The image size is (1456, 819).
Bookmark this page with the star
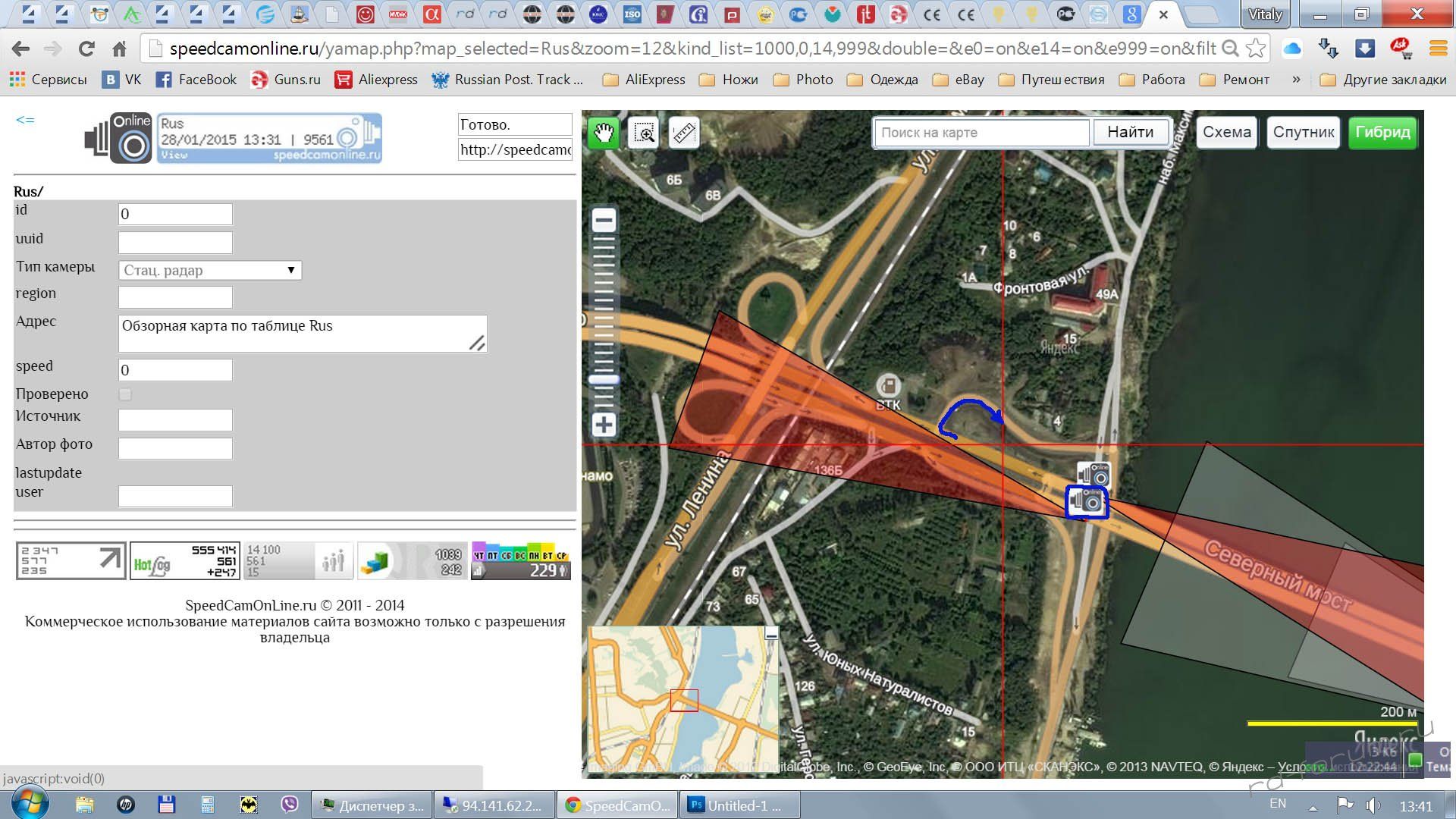(x=1256, y=49)
